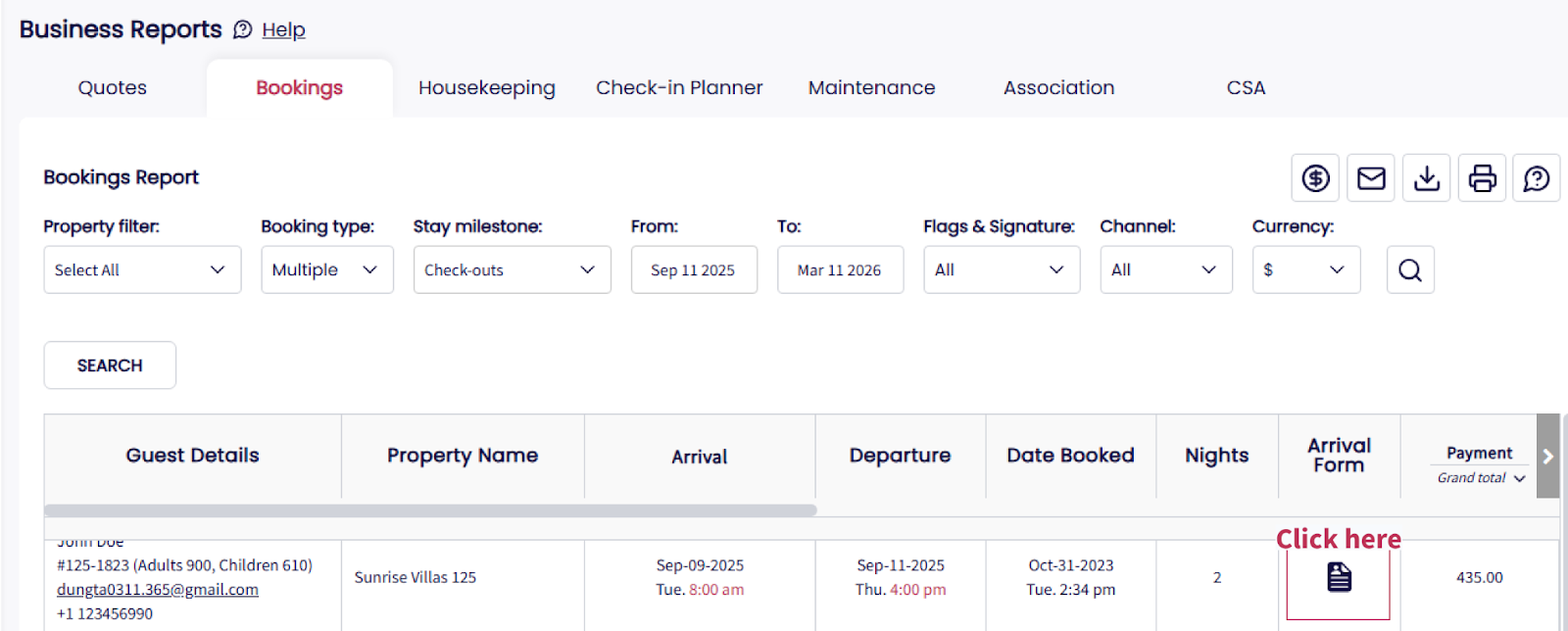The height and width of the screenshot is (631, 1568).
Task: Open the Check-in Planner tab
Action: click(679, 88)
